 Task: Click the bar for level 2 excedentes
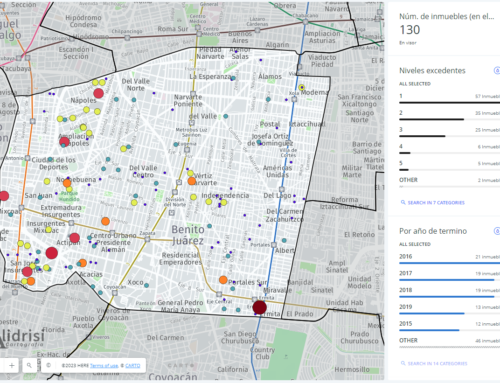(431, 119)
